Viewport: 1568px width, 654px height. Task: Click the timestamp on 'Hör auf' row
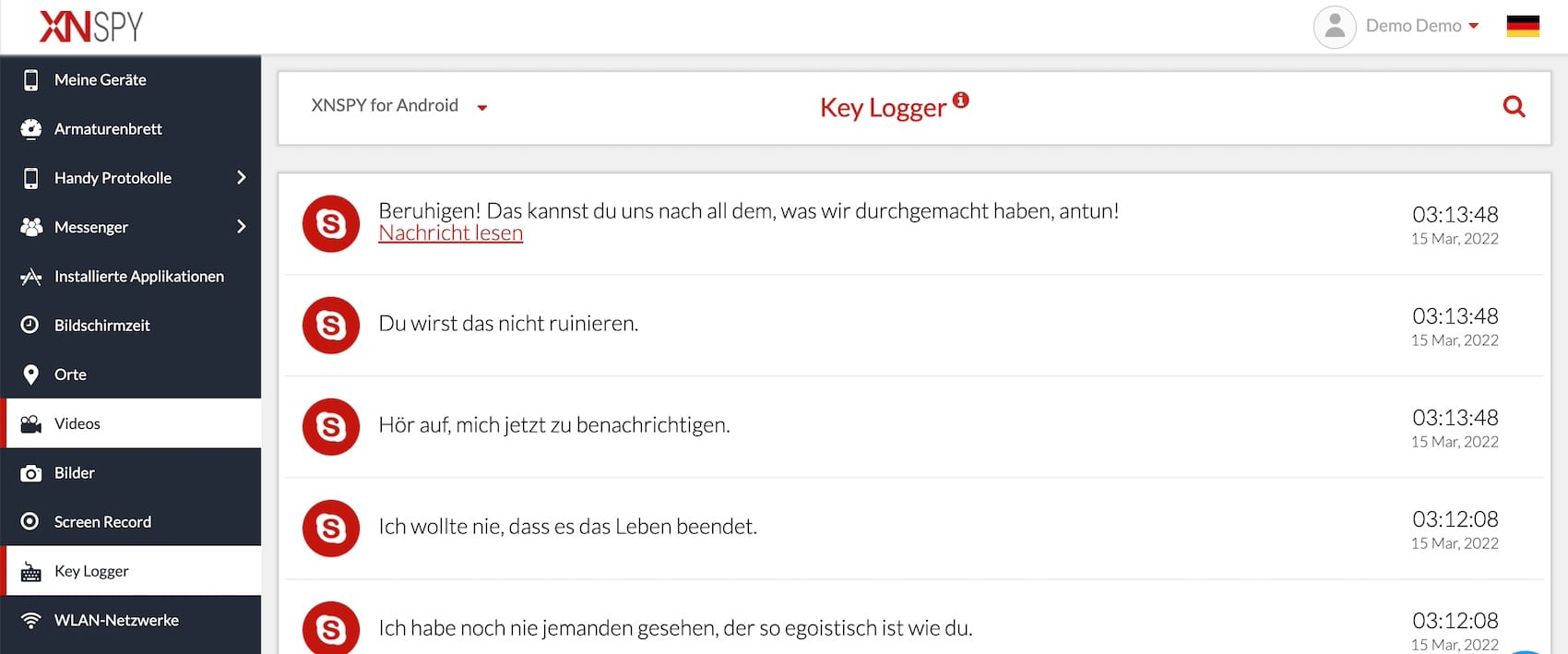[1455, 418]
